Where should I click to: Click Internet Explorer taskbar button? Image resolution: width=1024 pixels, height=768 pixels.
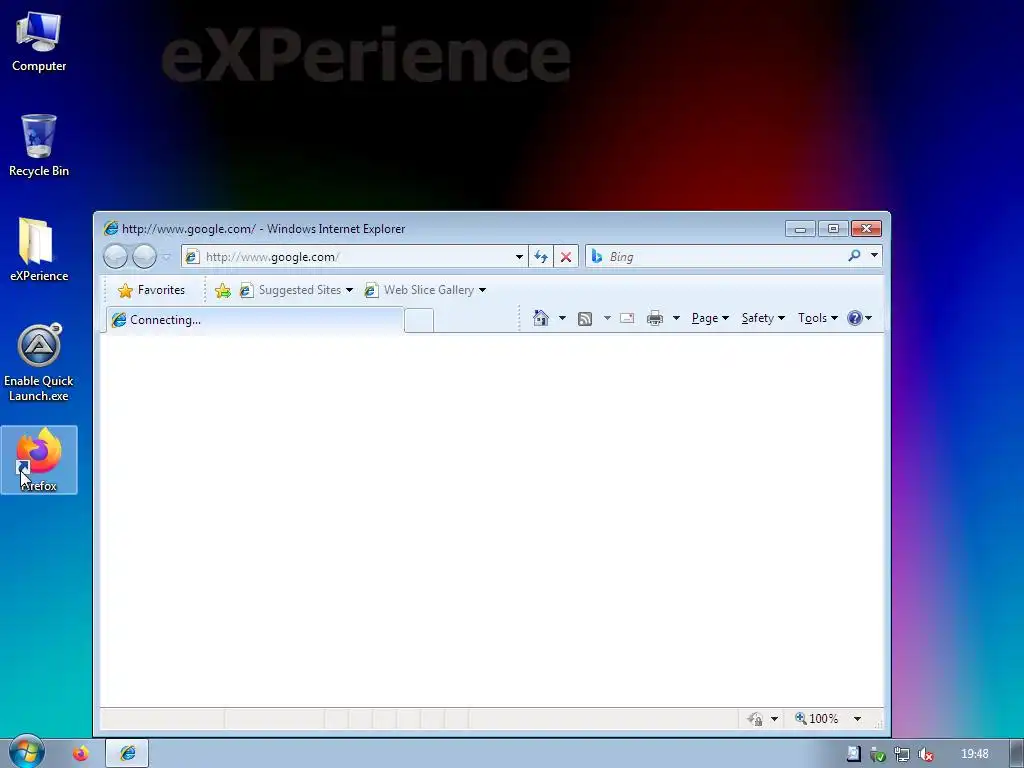[127, 753]
